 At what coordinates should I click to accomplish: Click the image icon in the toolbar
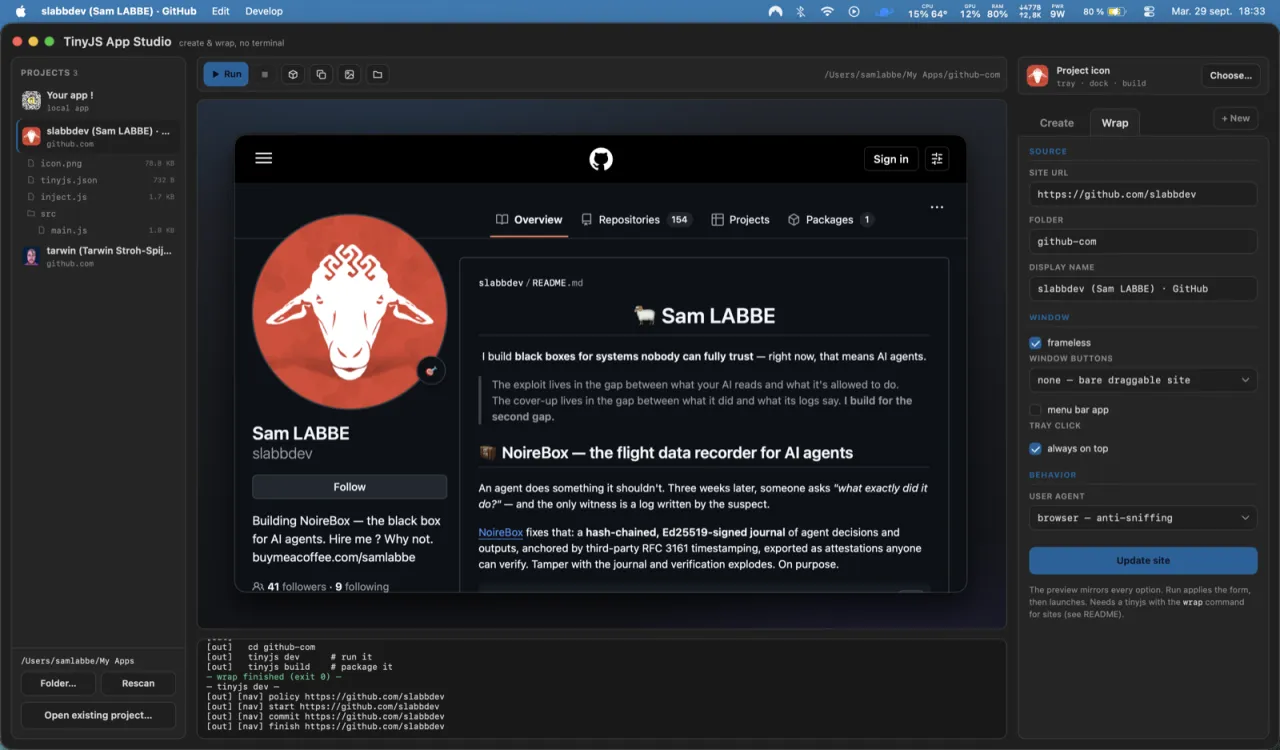coord(349,74)
